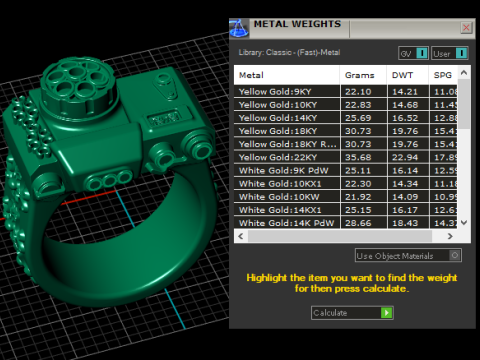Viewport: 480px width, 360px height.
Task: Click the 14.09 DWT value
Action: coord(405,197)
